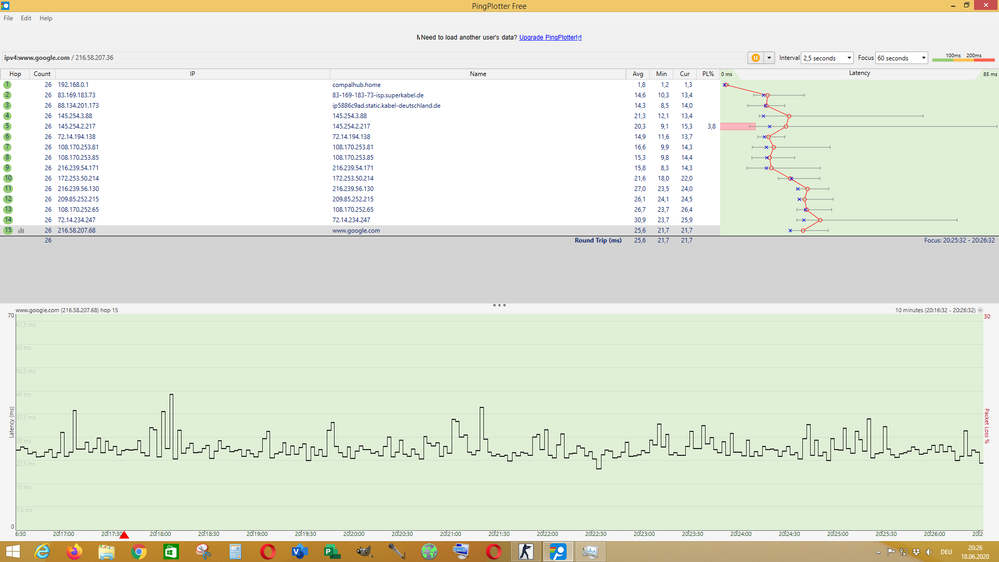Open Counter-Strike icon in taskbar
Screen dimensions: 999x562
(x=526, y=552)
